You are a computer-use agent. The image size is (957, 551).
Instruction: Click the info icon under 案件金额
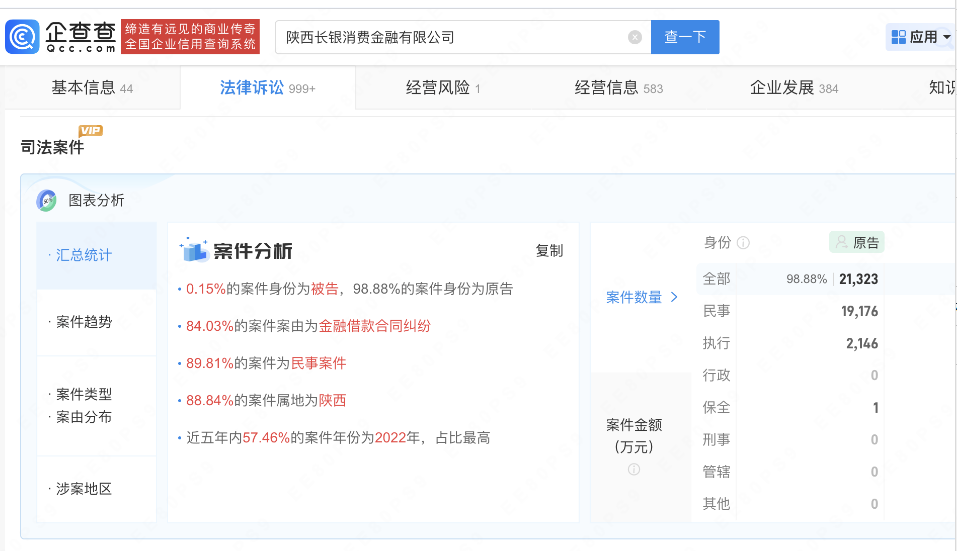(634, 470)
